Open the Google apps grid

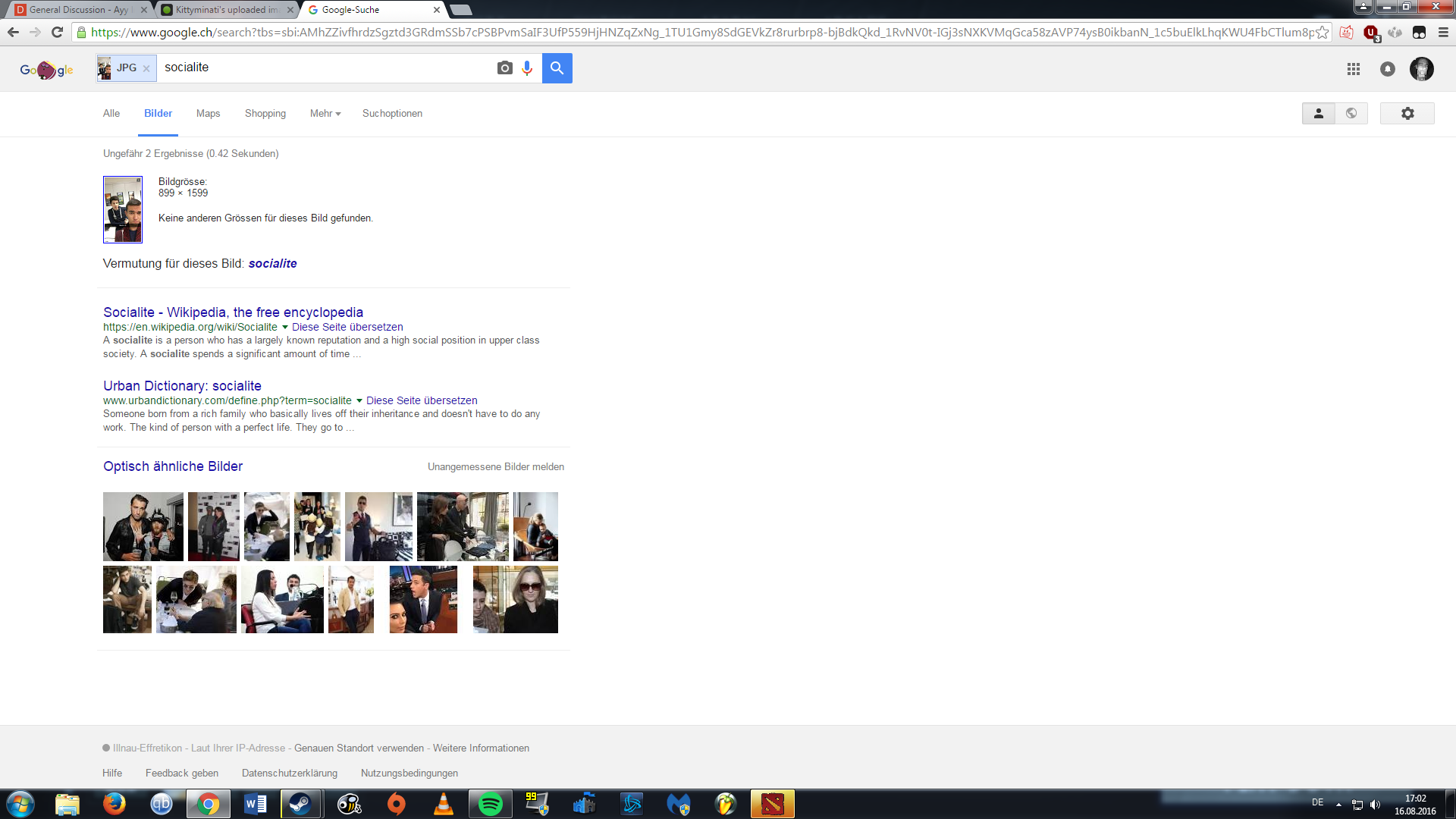tap(1354, 69)
